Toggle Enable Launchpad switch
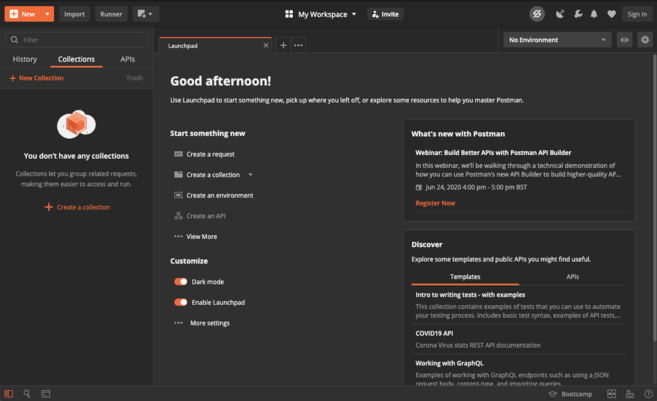Viewport: 657px width, 401px height. click(x=181, y=302)
